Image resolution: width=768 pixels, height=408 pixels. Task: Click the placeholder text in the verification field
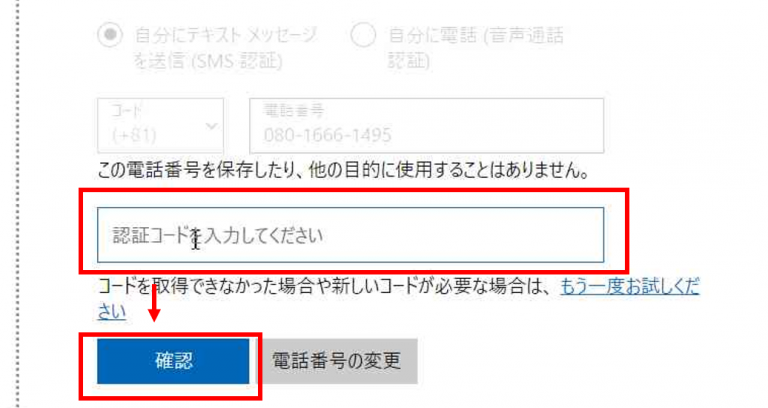coord(217,236)
